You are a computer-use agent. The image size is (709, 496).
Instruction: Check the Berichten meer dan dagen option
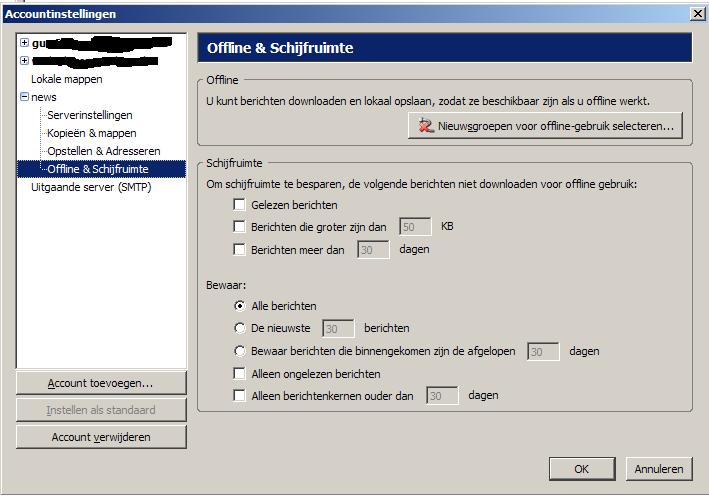[239, 250]
